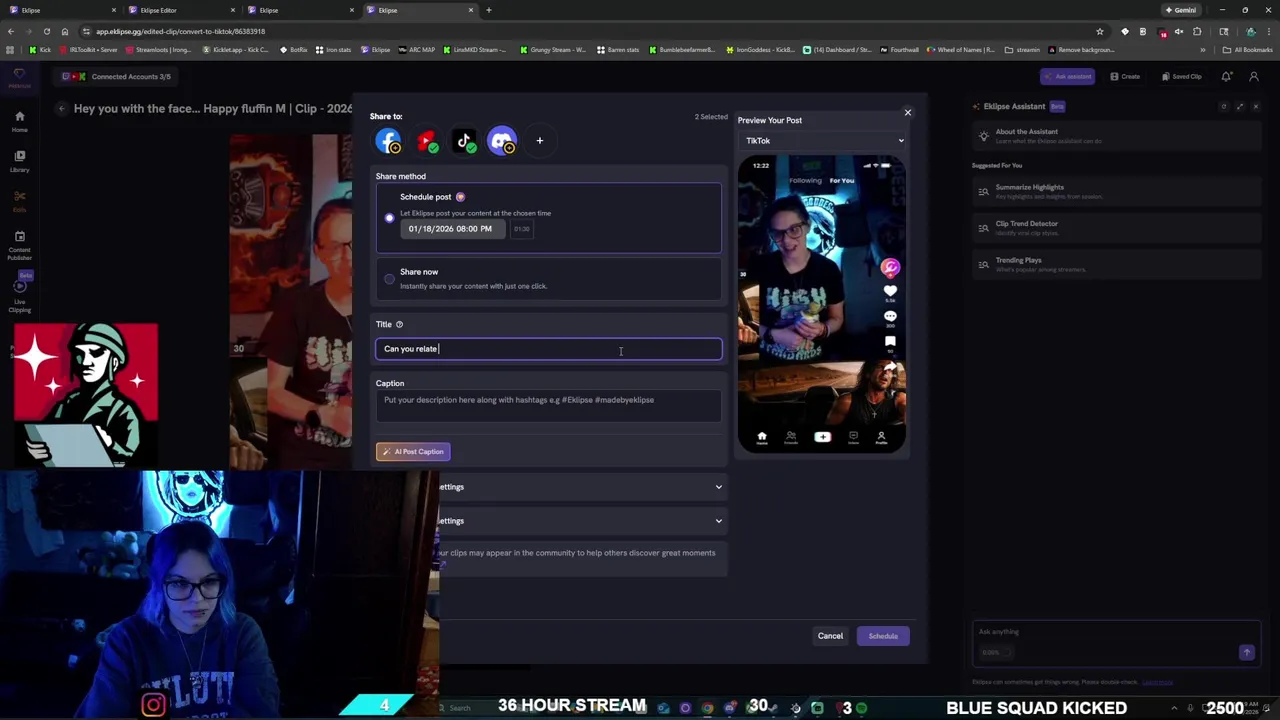Select the Discord share account icon
Viewport: 1280px width, 720px height.
502,141
